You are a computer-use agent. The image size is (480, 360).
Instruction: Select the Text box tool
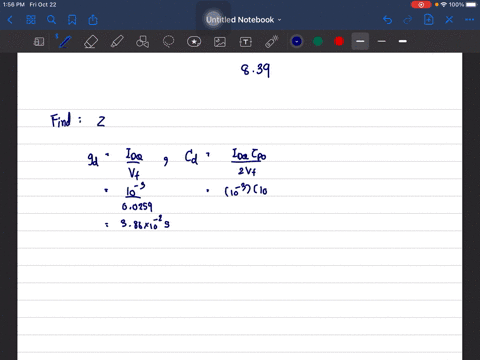pyautogui.click(x=246, y=42)
